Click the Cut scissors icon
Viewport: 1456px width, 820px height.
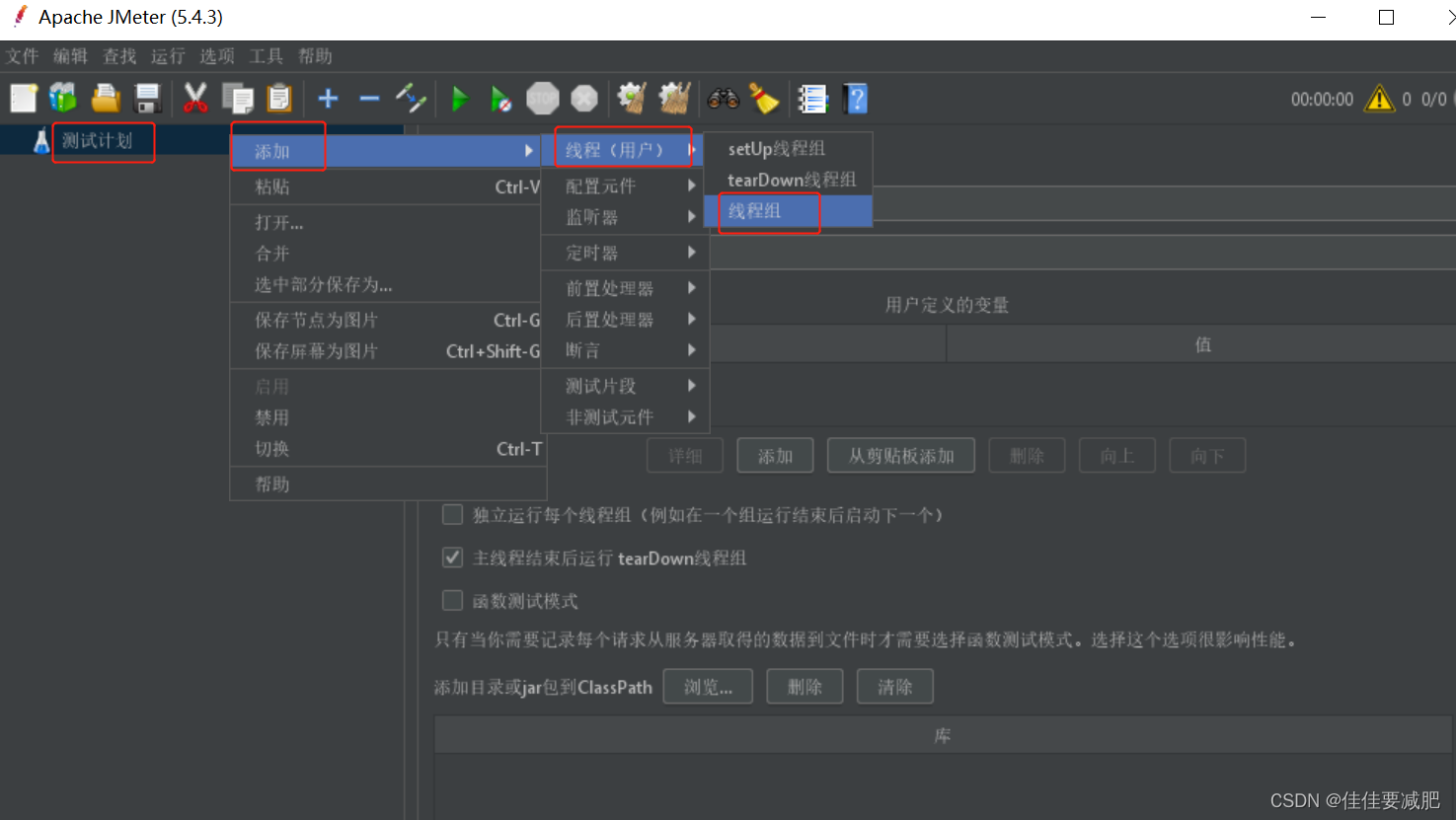195,99
